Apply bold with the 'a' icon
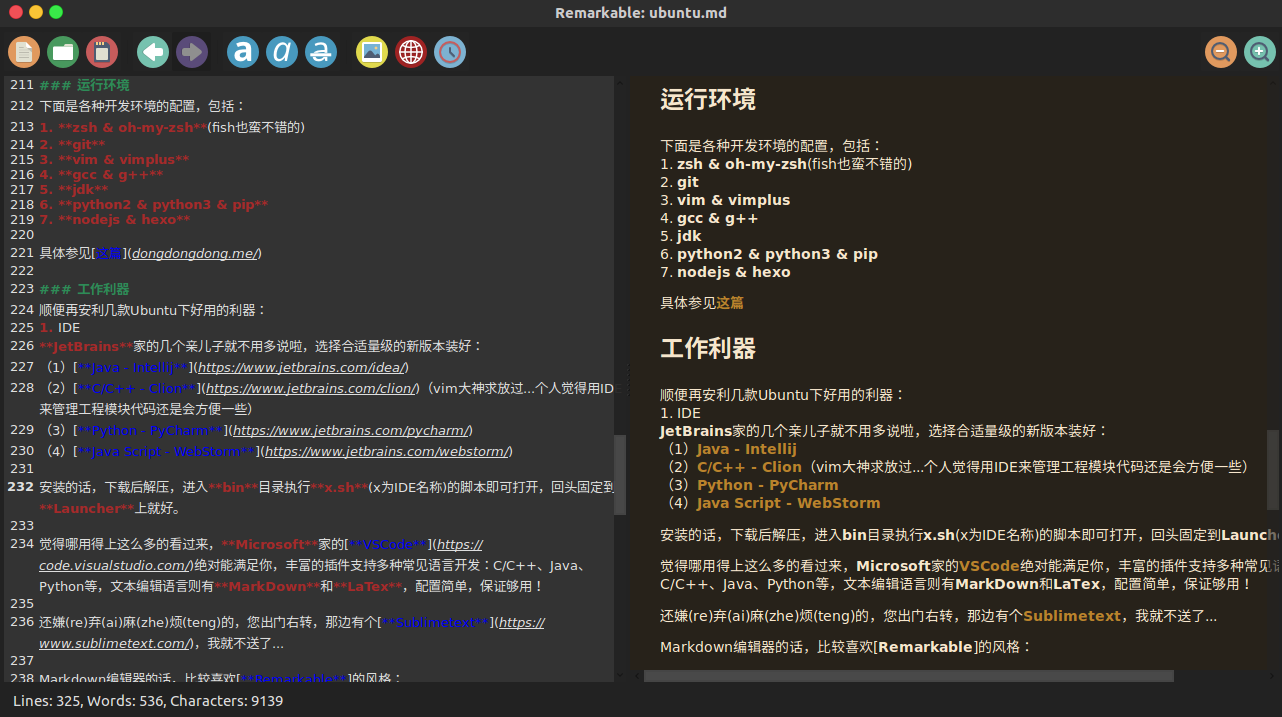Screen dimensions: 1282x717 click(x=243, y=51)
